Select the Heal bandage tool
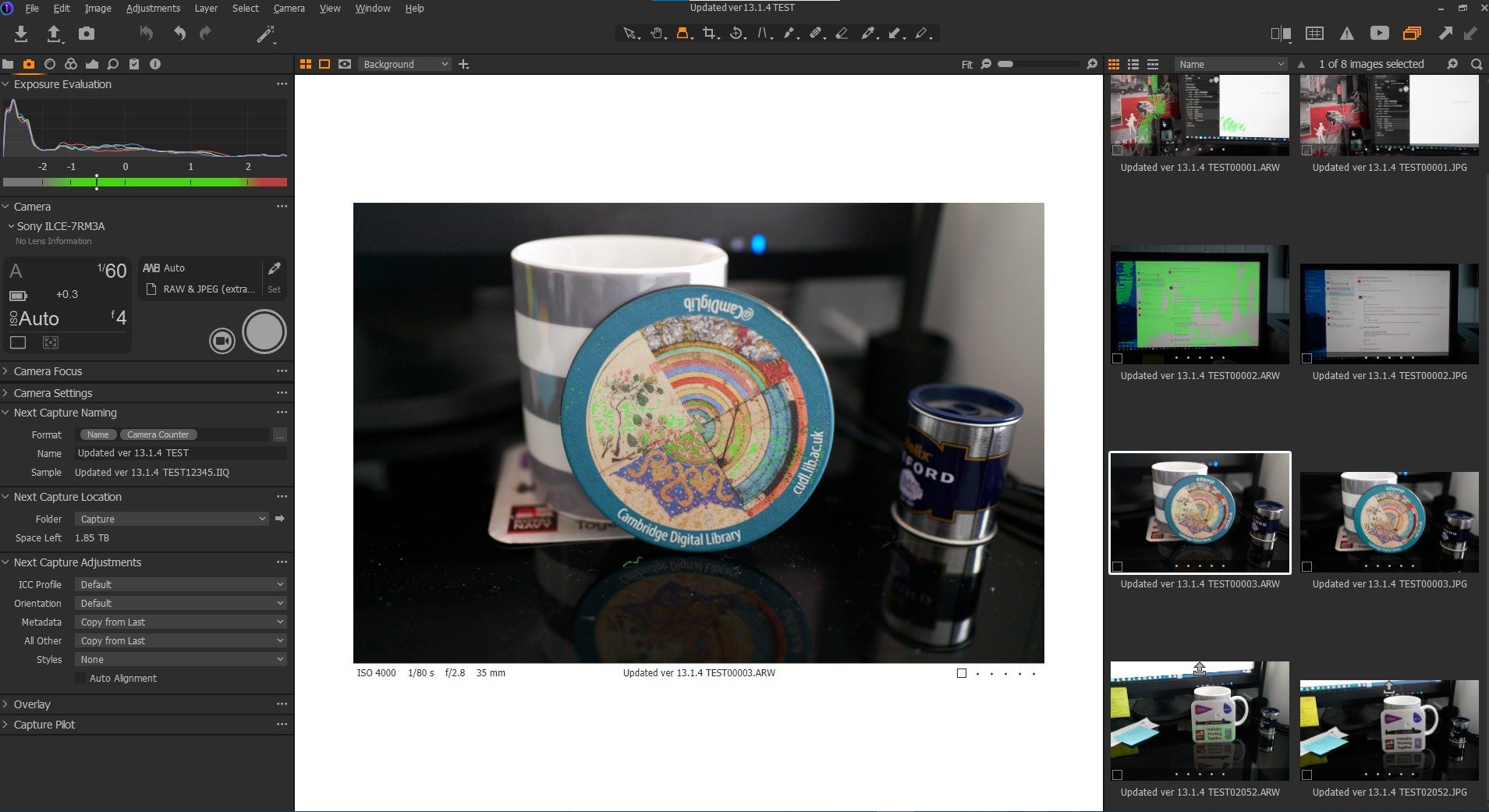The height and width of the screenshot is (812, 1489). (x=817, y=34)
